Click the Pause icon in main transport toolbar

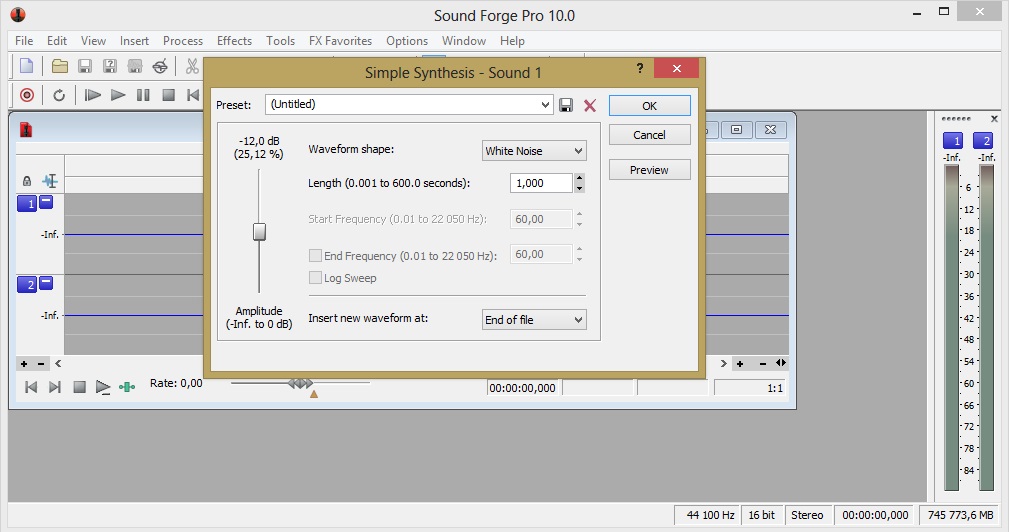coord(143,95)
